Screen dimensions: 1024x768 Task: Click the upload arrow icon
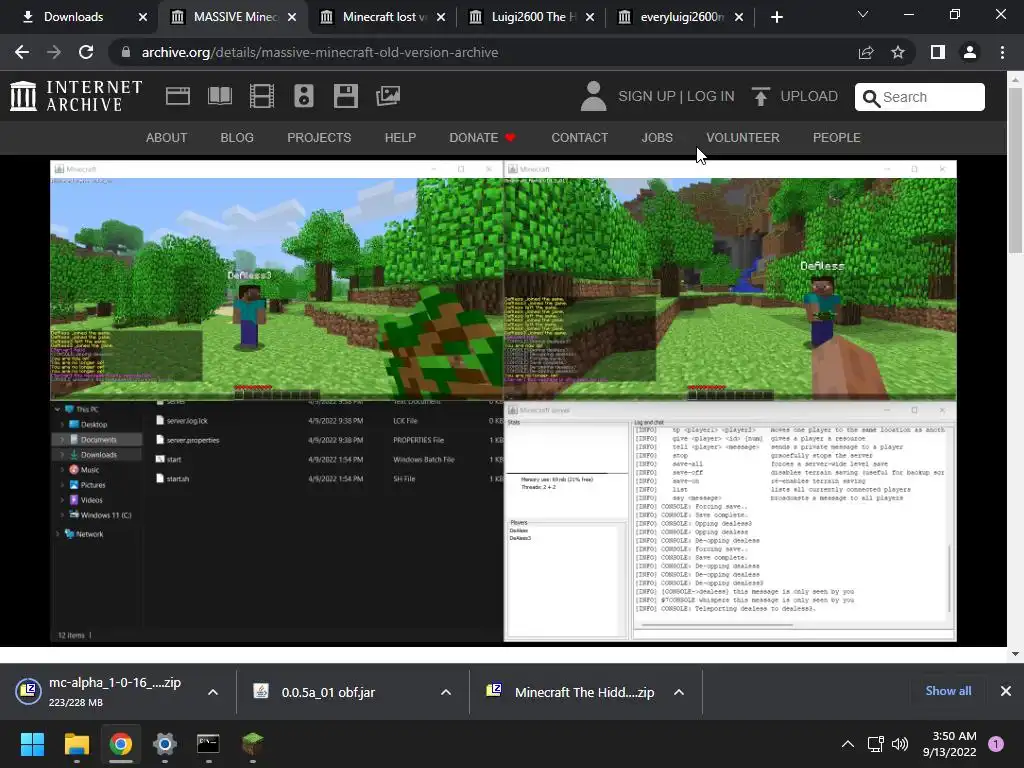(x=761, y=96)
